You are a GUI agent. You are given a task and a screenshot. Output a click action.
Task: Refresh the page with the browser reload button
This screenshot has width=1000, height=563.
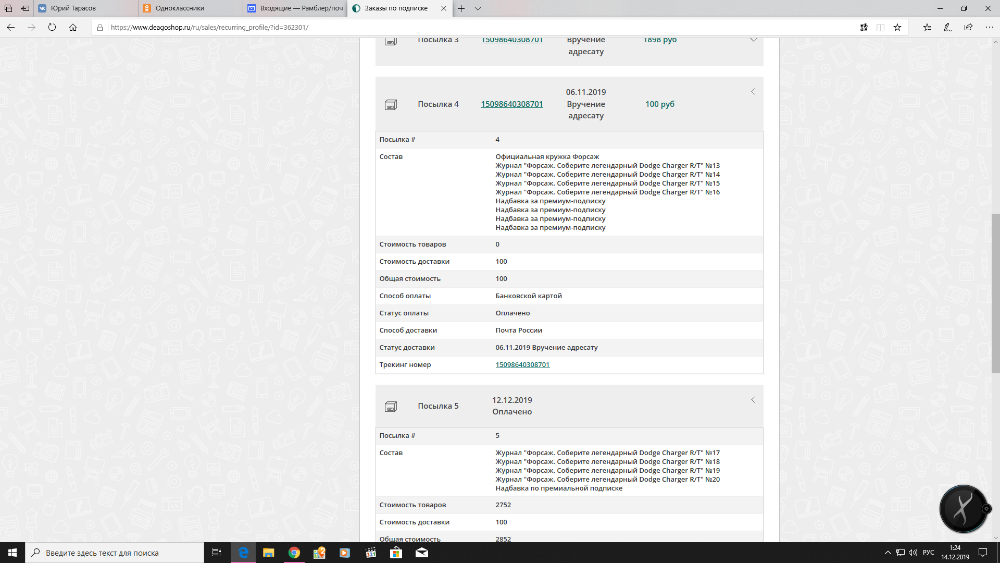(52, 27)
